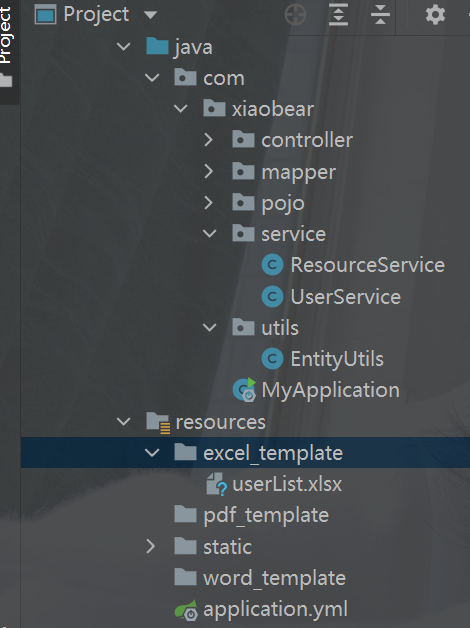The width and height of the screenshot is (470, 628).
Task: Click the Select Opened File locate icon
Action: tap(295, 15)
